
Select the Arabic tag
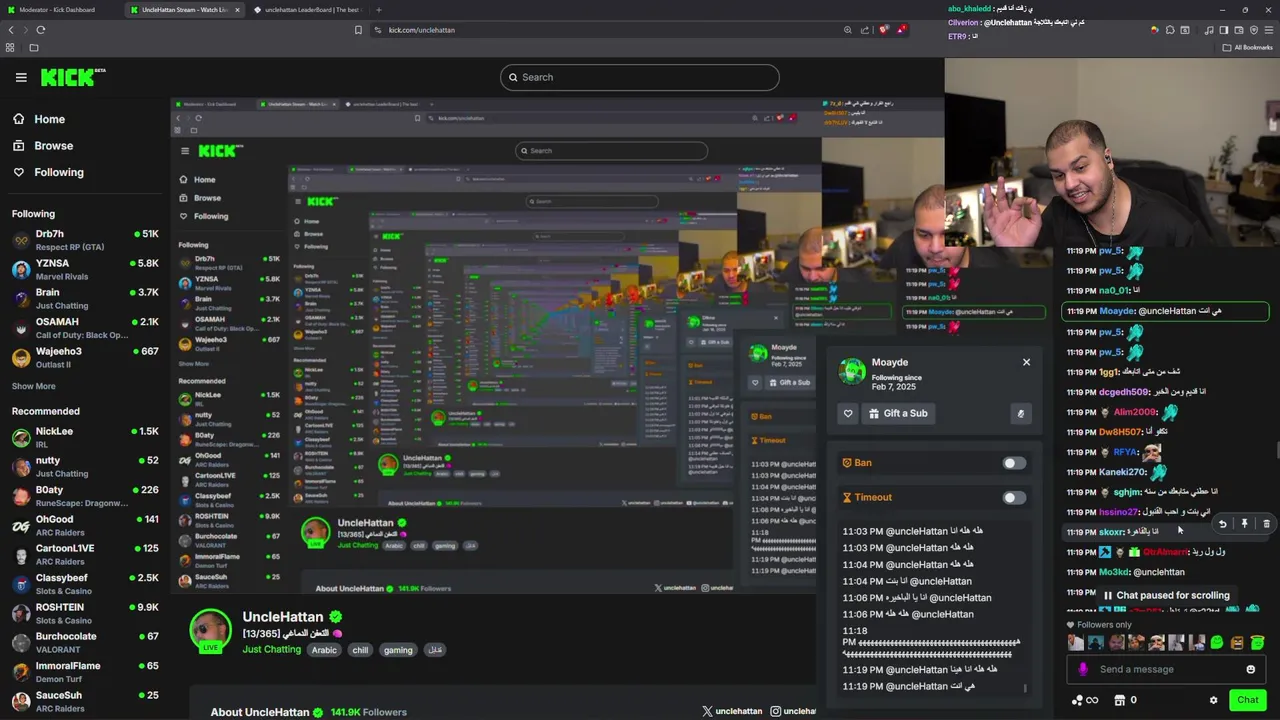click(x=324, y=650)
